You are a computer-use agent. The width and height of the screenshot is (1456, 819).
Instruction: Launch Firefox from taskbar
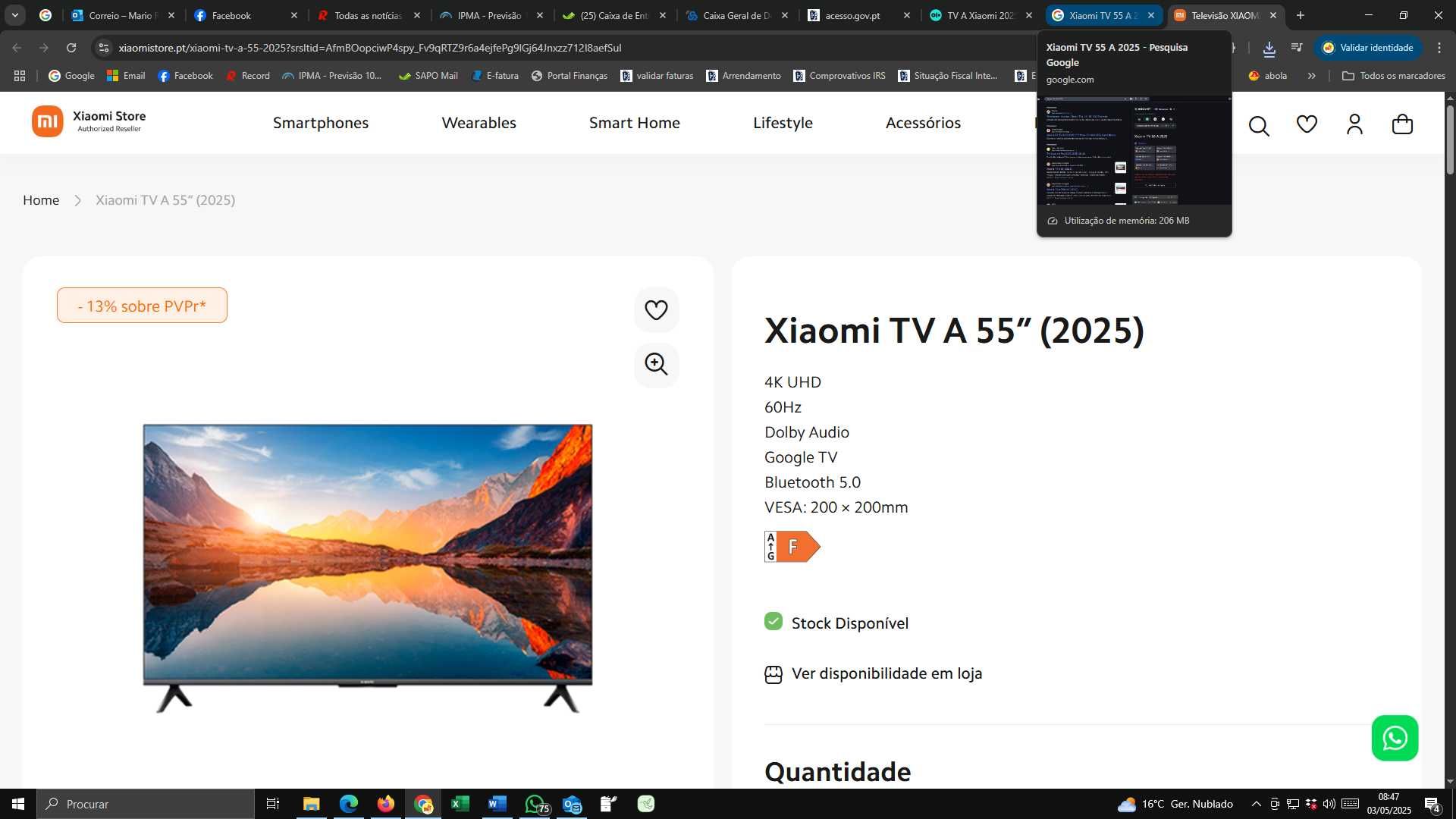[x=385, y=804]
